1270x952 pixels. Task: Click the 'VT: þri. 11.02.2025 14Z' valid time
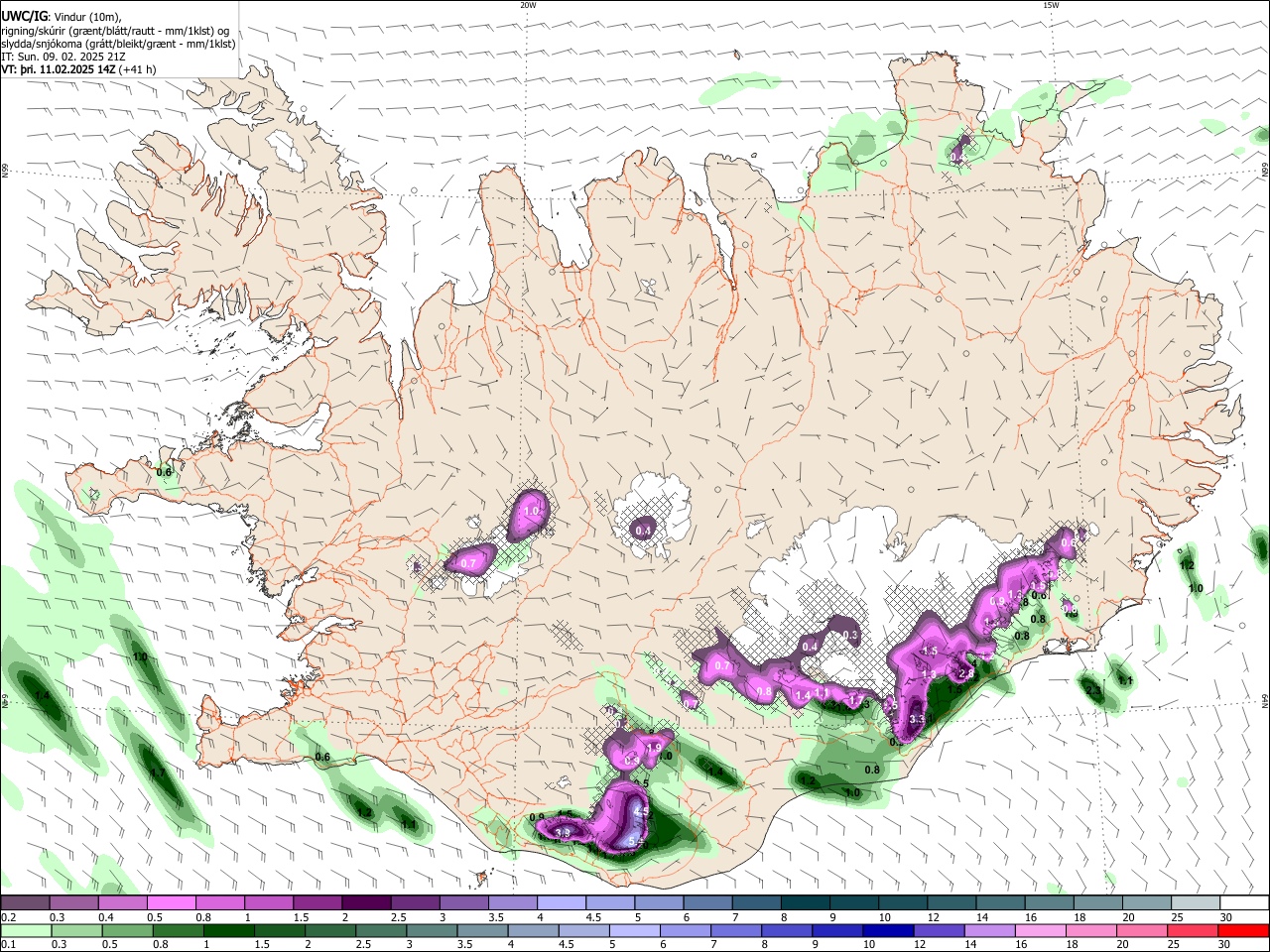pos(59,69)
